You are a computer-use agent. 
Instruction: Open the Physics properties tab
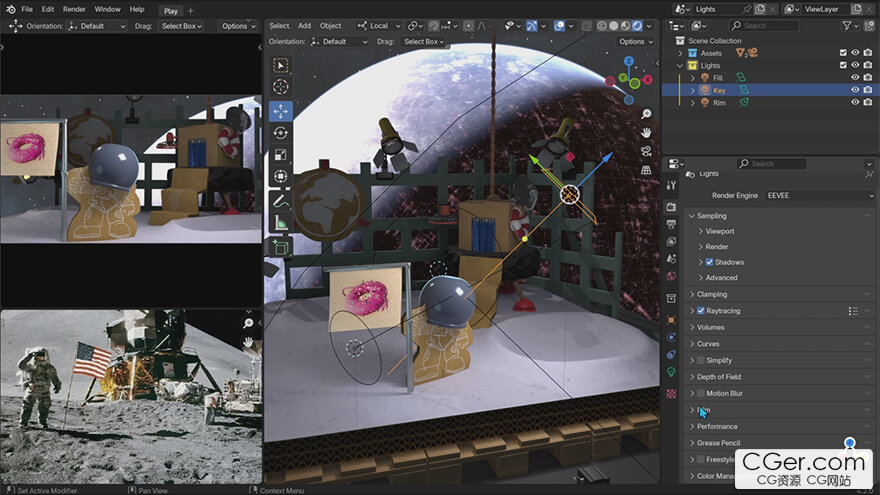pos(671,337)
